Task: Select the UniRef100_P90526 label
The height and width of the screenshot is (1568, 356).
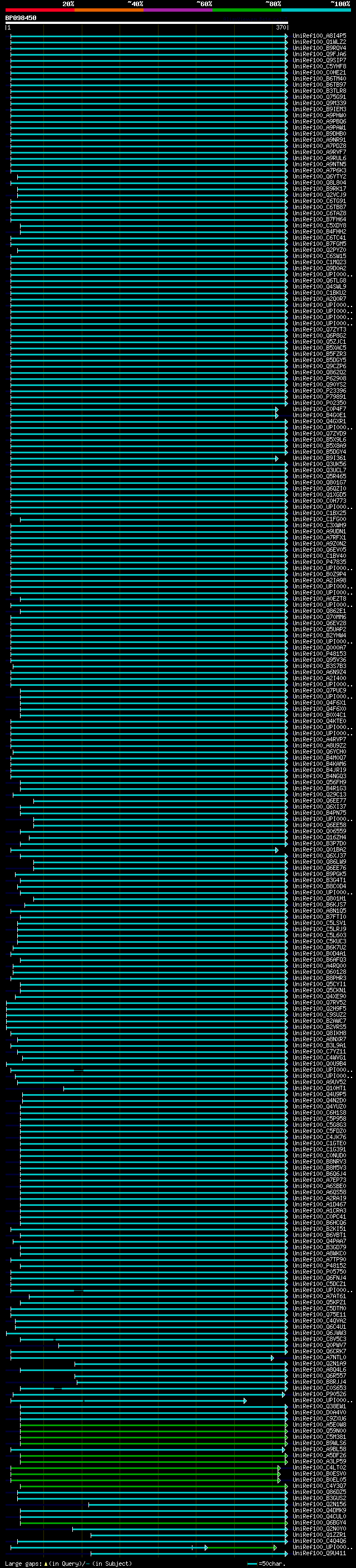Action: click(x=319, y=1393)
